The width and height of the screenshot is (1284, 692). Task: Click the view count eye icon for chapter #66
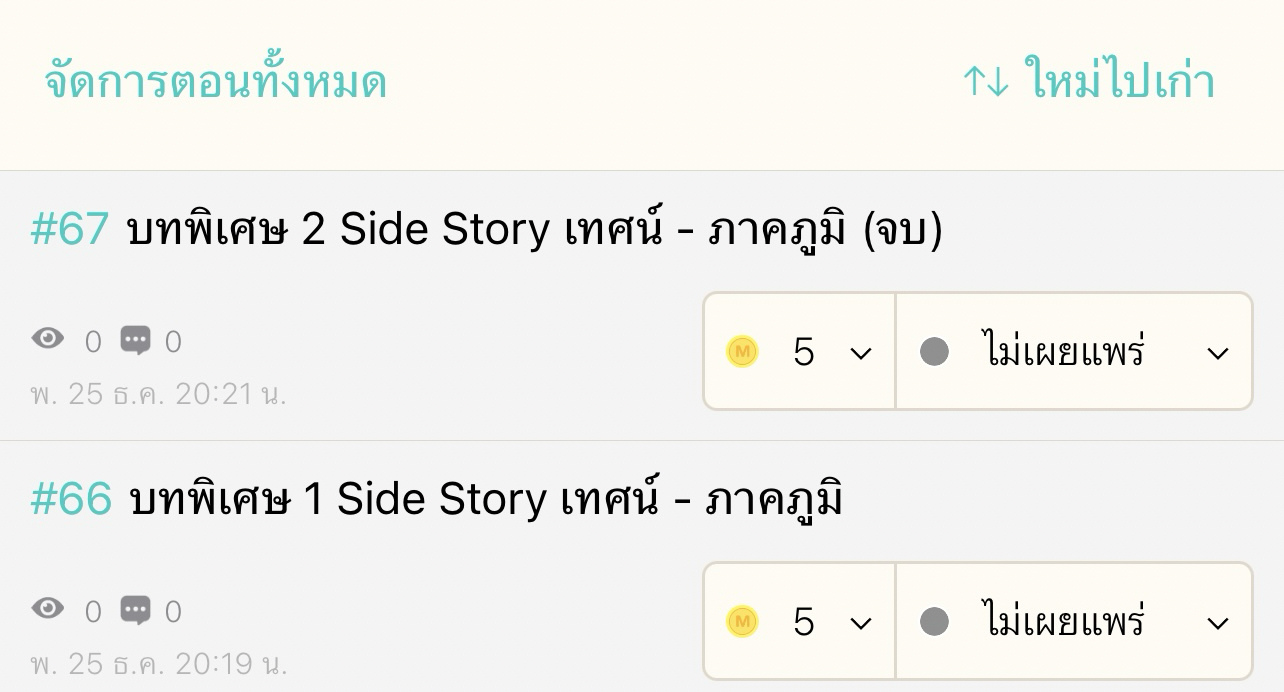pos(48,609)
